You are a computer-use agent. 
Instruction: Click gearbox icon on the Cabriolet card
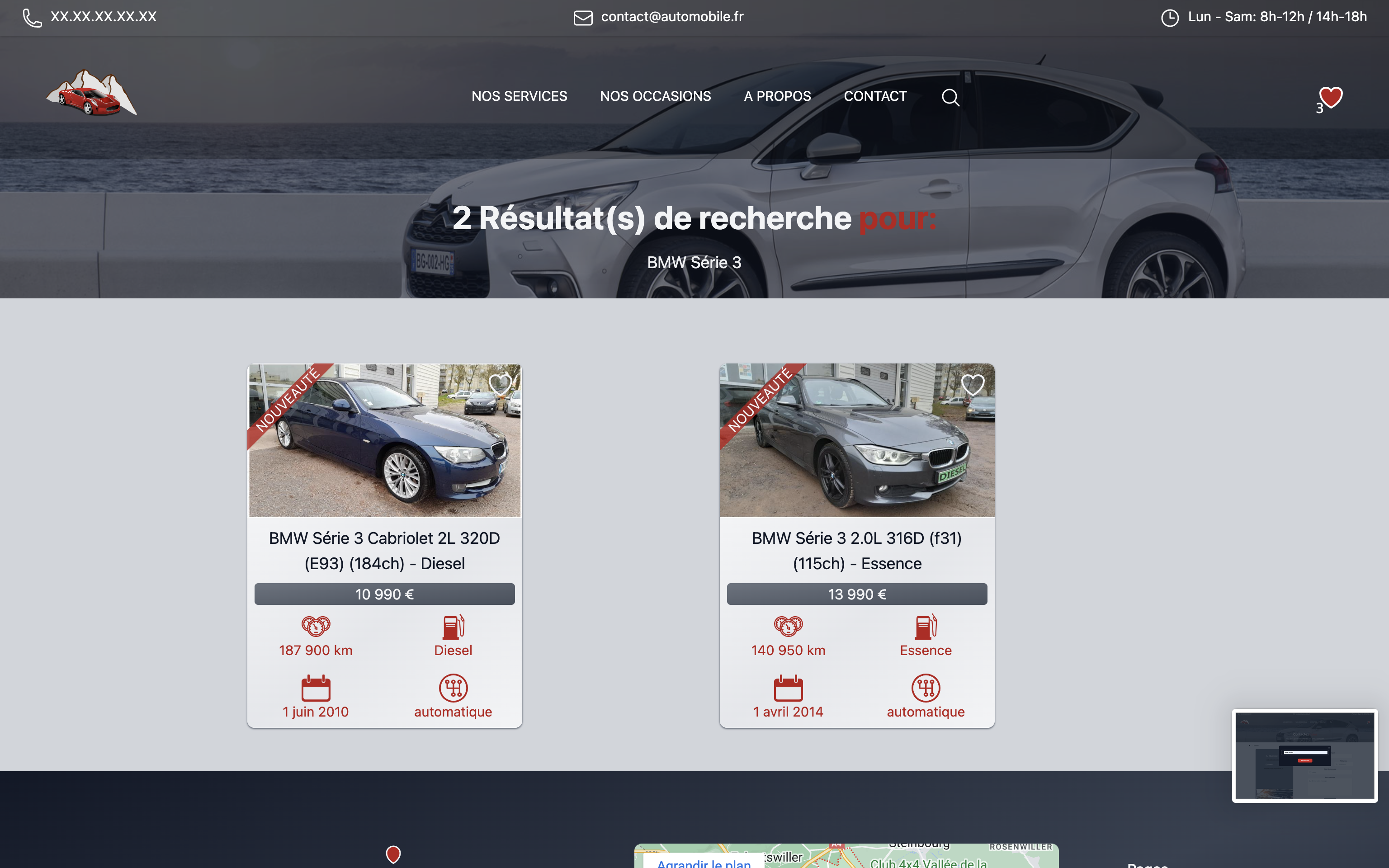click(x=454, y=688)
